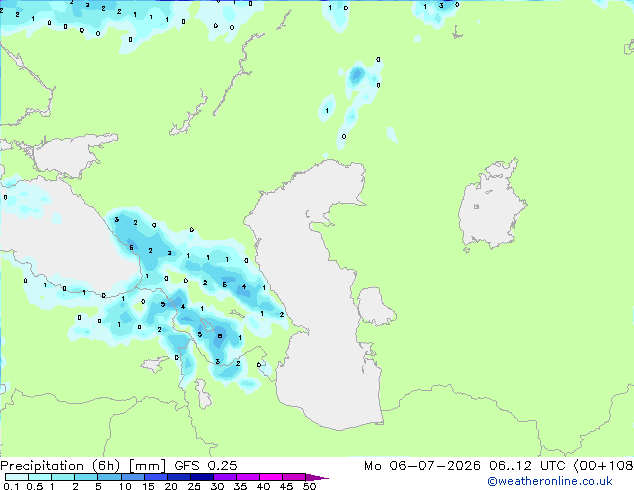
Task: Pick the 1–2 mm legend color swatch
Action: (x=63, y=477)
